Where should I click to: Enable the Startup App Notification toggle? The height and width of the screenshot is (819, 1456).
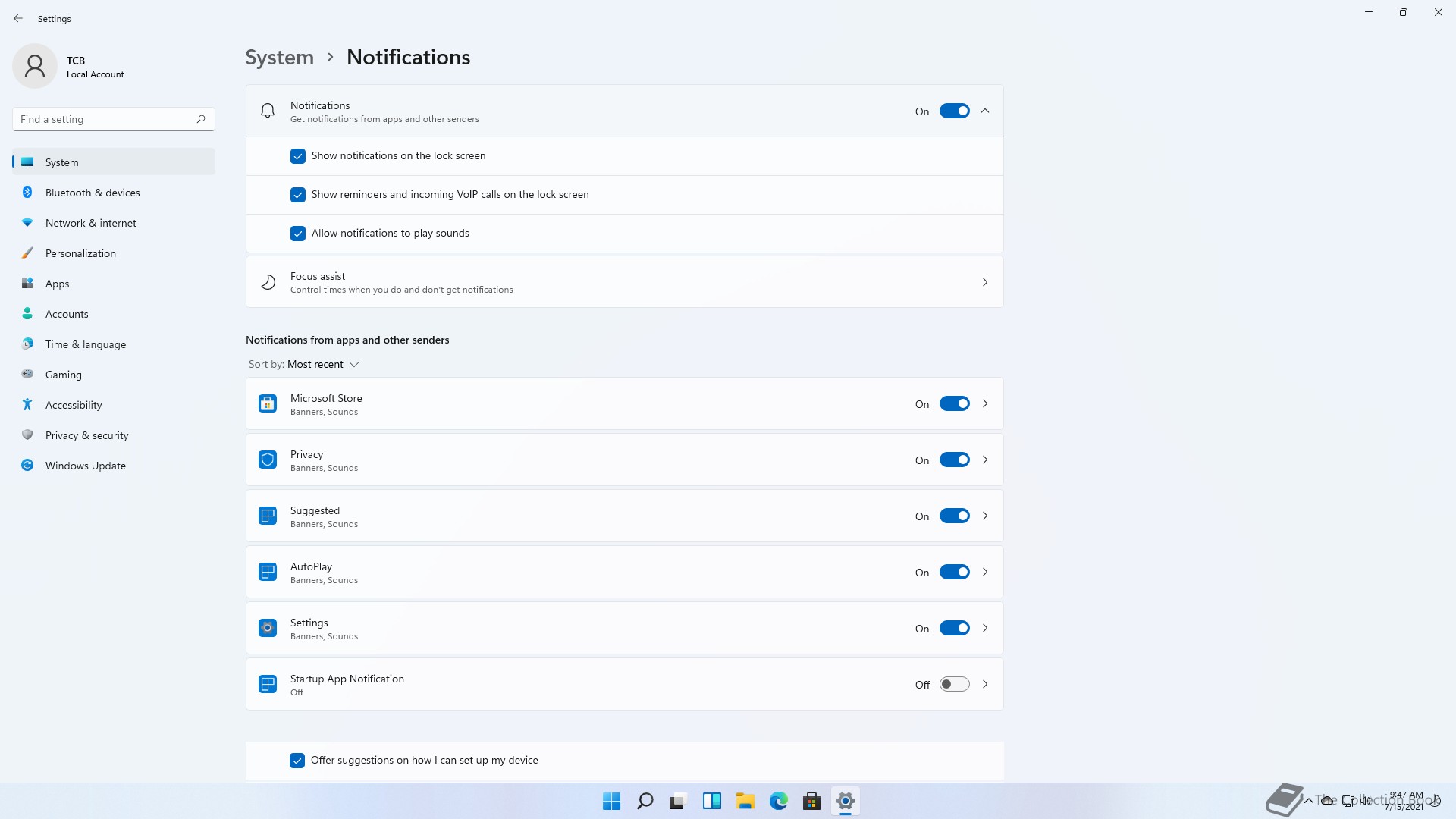tap(954, 685)
